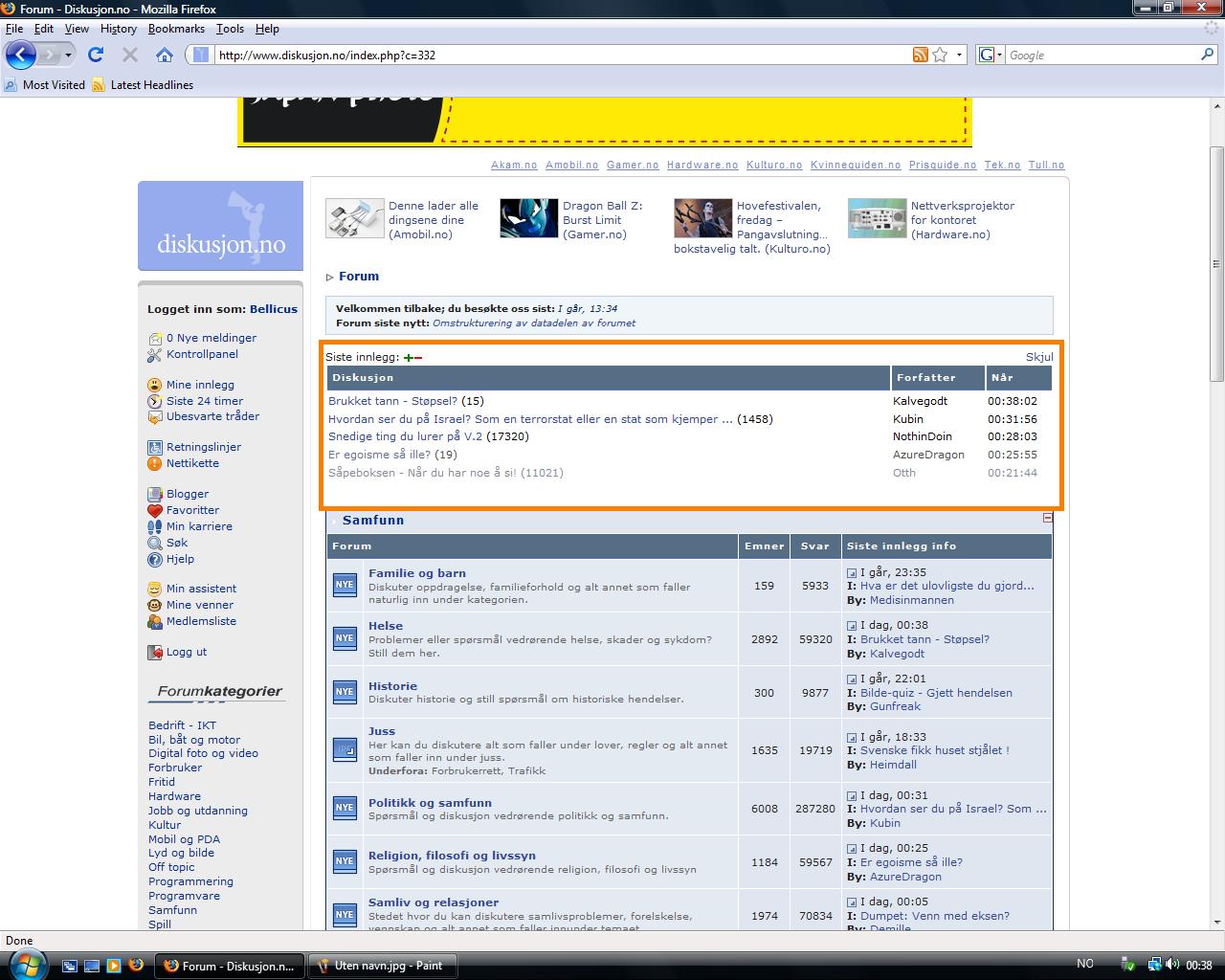Open the Religion, filosofi og livssyn forum
The image size is (1225, 980).
(x=452, y=856)
